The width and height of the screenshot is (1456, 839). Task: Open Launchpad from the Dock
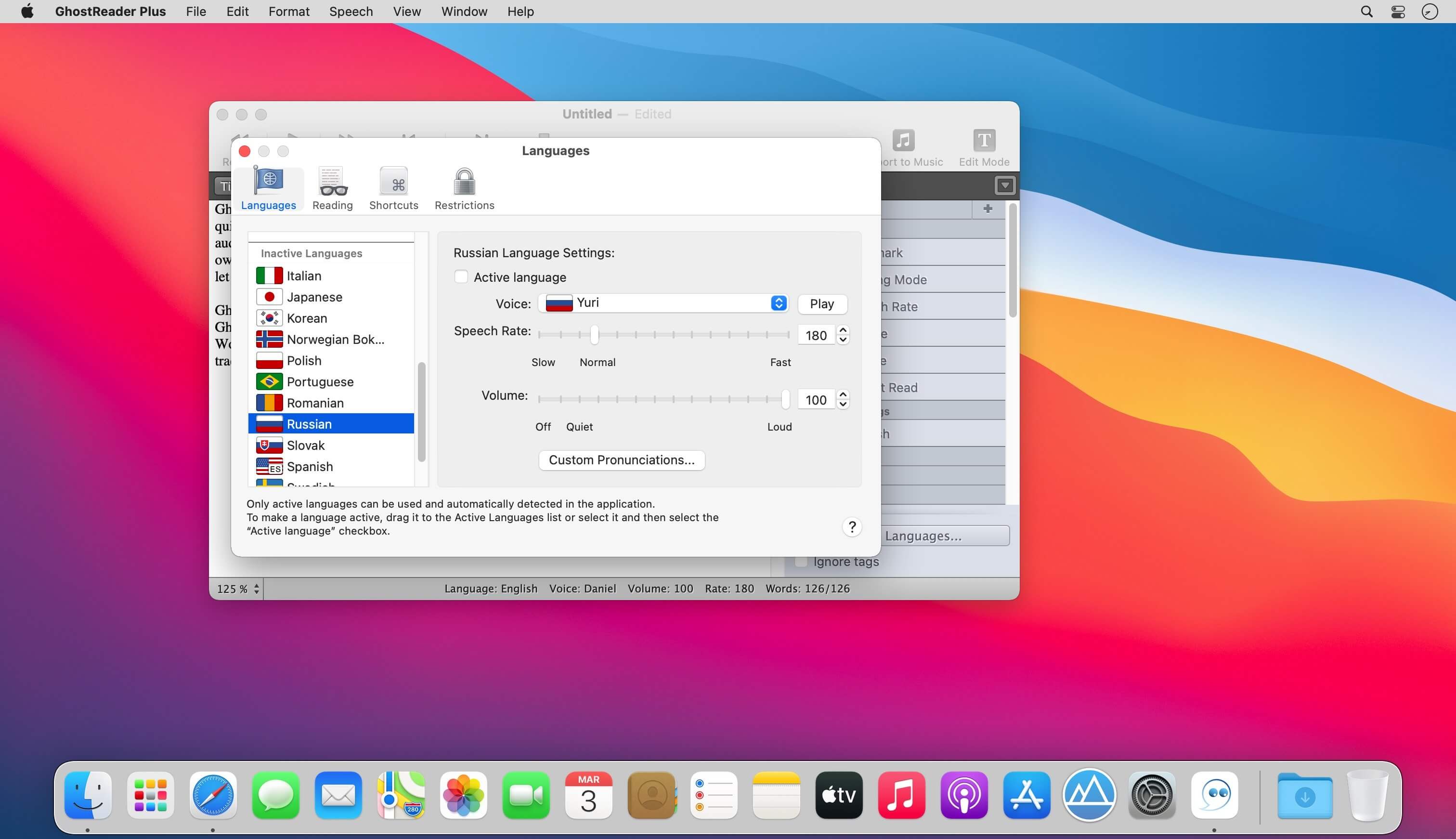pyautogui.click(x=150, y=795)
